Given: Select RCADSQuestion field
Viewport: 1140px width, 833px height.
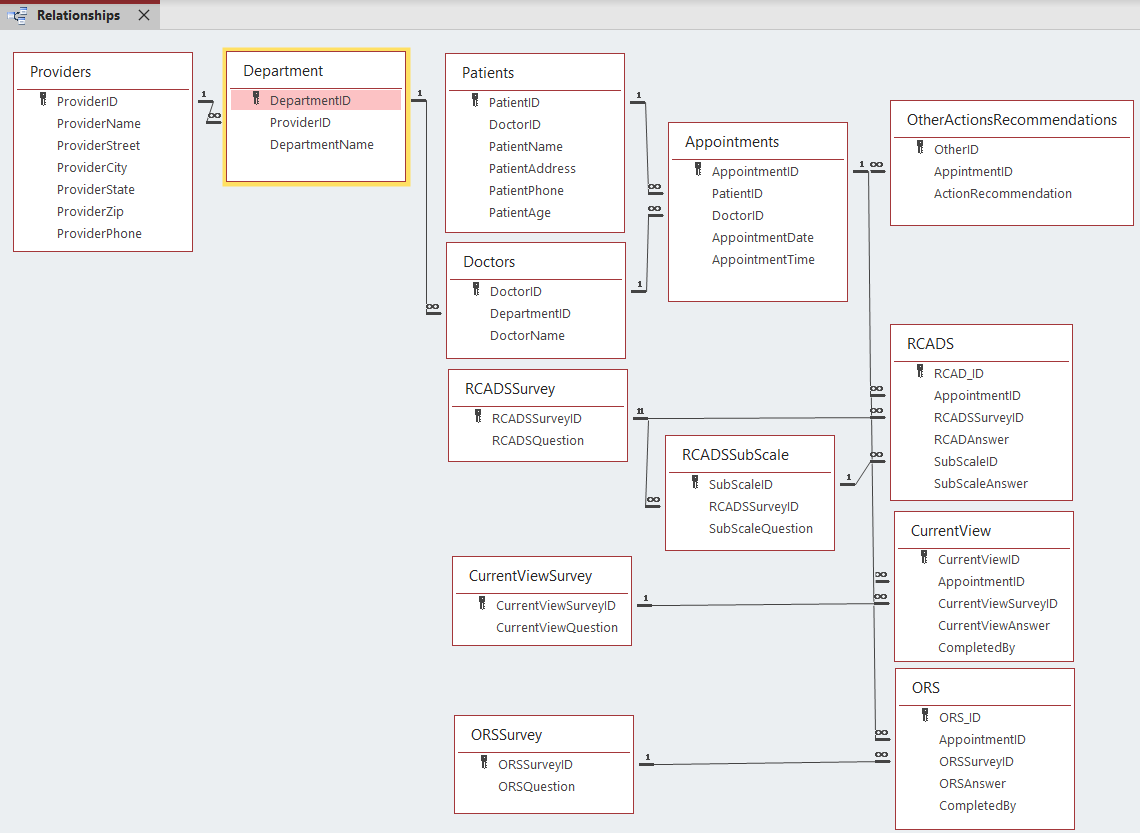Looking at the screenshot, I should [x=537, y=440].
